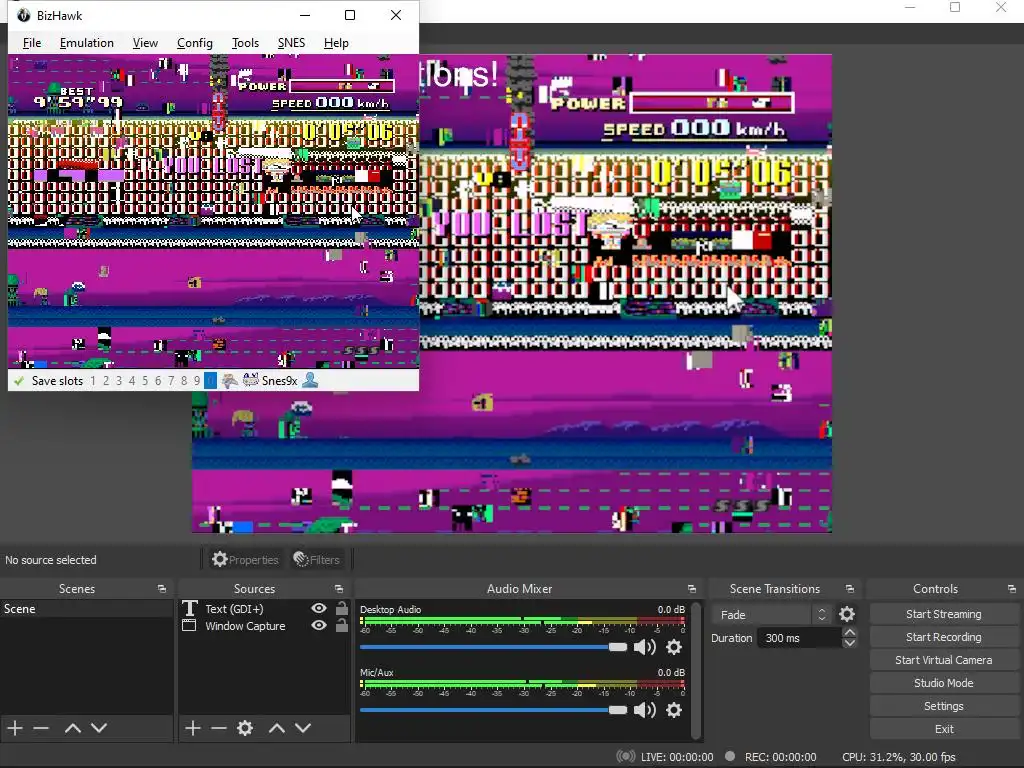Remove the selected scene
Viewport: 1024px width, 768px height.
point(41,728)
